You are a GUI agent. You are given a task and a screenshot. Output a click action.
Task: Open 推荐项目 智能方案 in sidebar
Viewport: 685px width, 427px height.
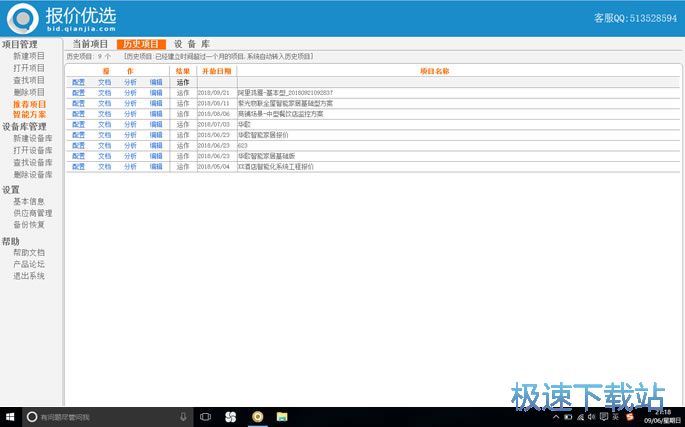coord(29,109)
